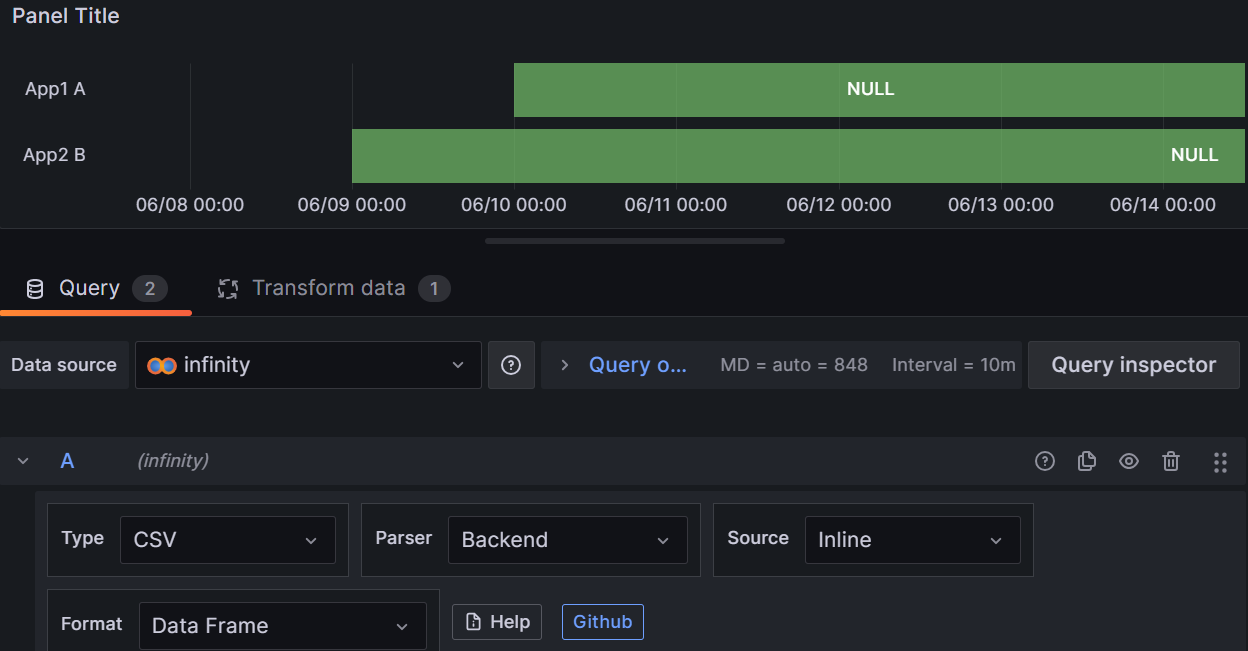The height and width of the screenshot is (651, 1248).
Task: Click the App2 B row label
Action: point(54,155)
